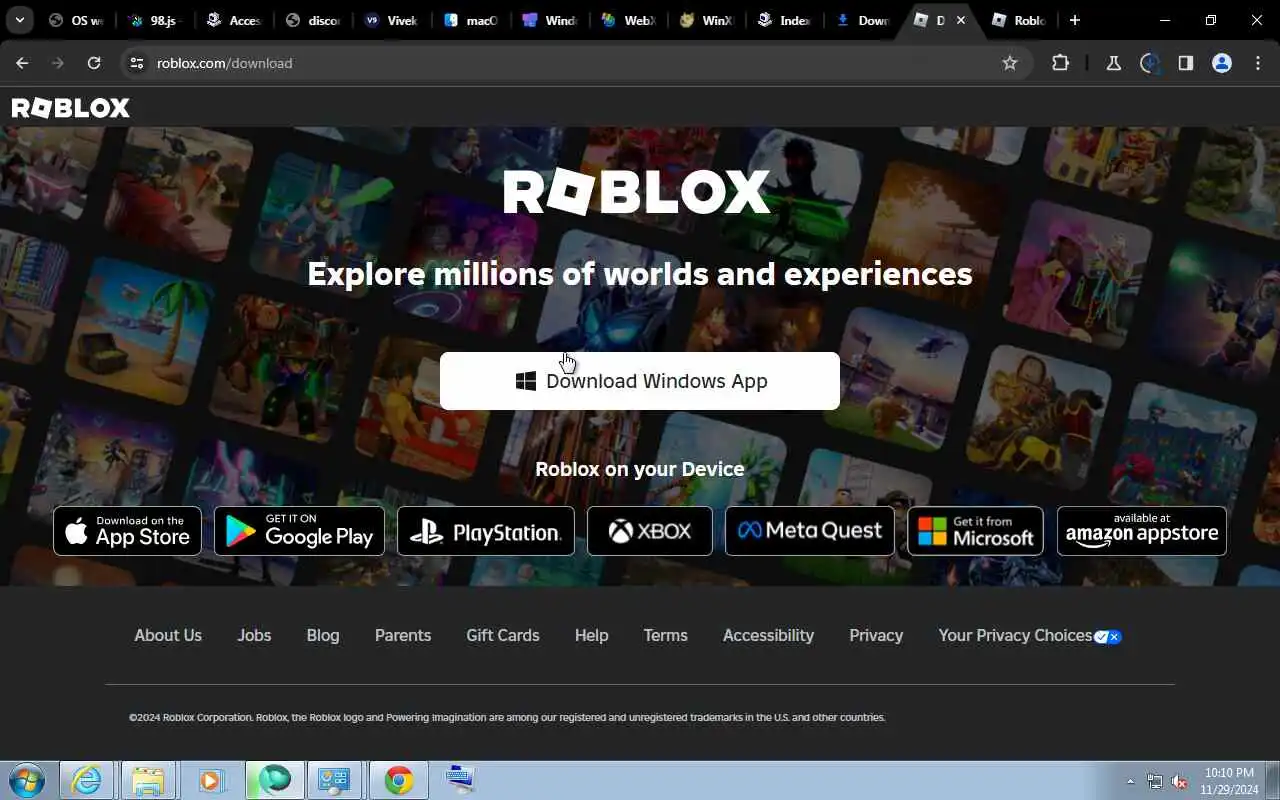Switch to the Acces tab
This screenshot has width=1280, height=800.
[232, 20]
